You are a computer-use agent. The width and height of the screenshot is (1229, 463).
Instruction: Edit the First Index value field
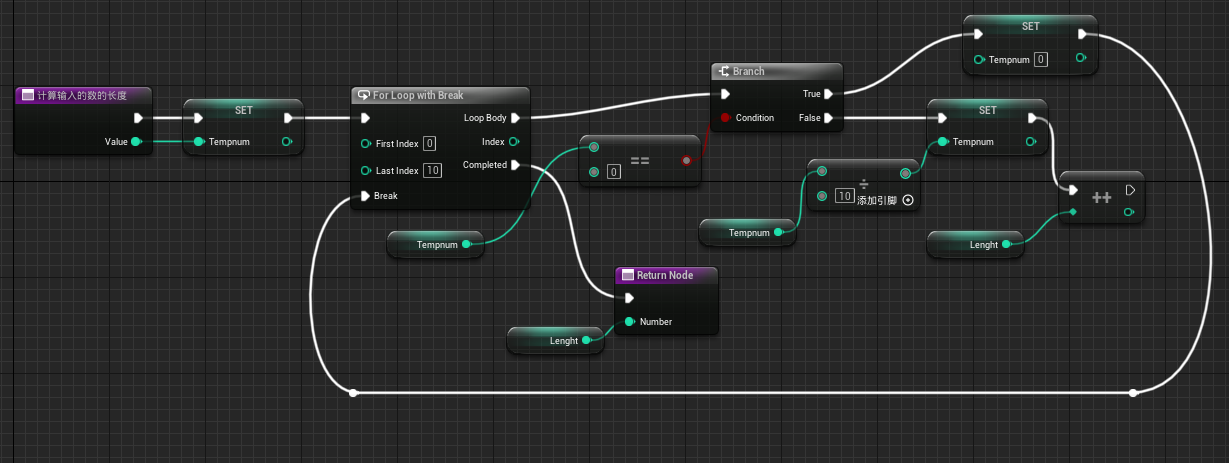point(429,143)
